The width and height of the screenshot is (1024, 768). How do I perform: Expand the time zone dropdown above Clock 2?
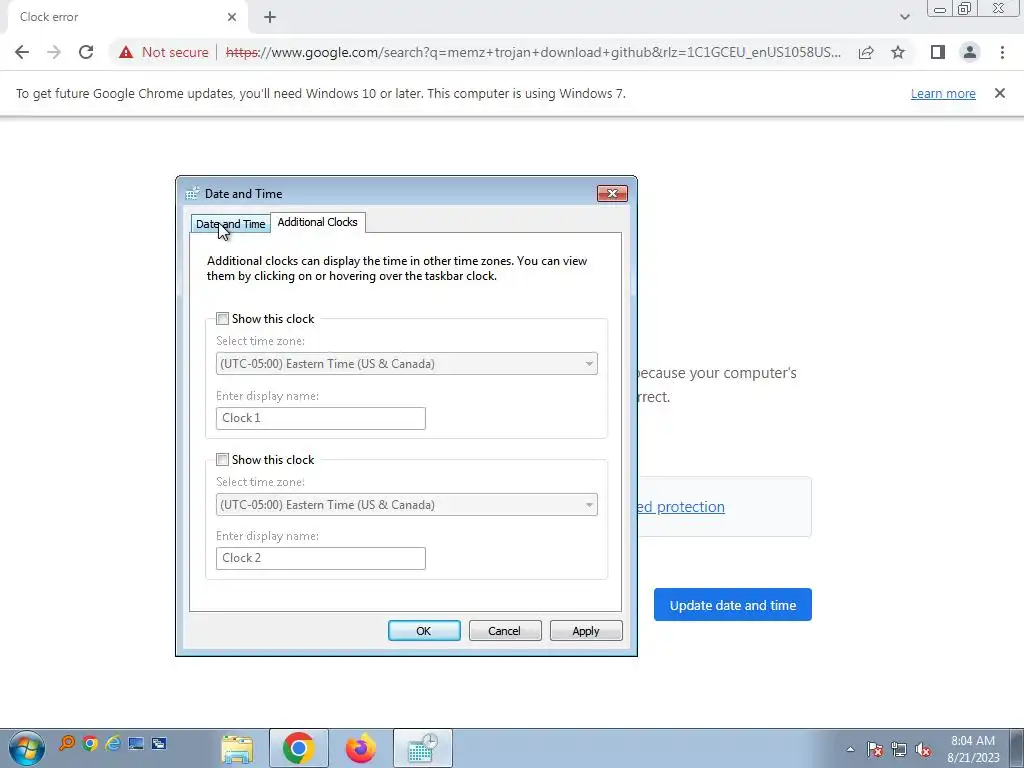click(x=406, y=505)
